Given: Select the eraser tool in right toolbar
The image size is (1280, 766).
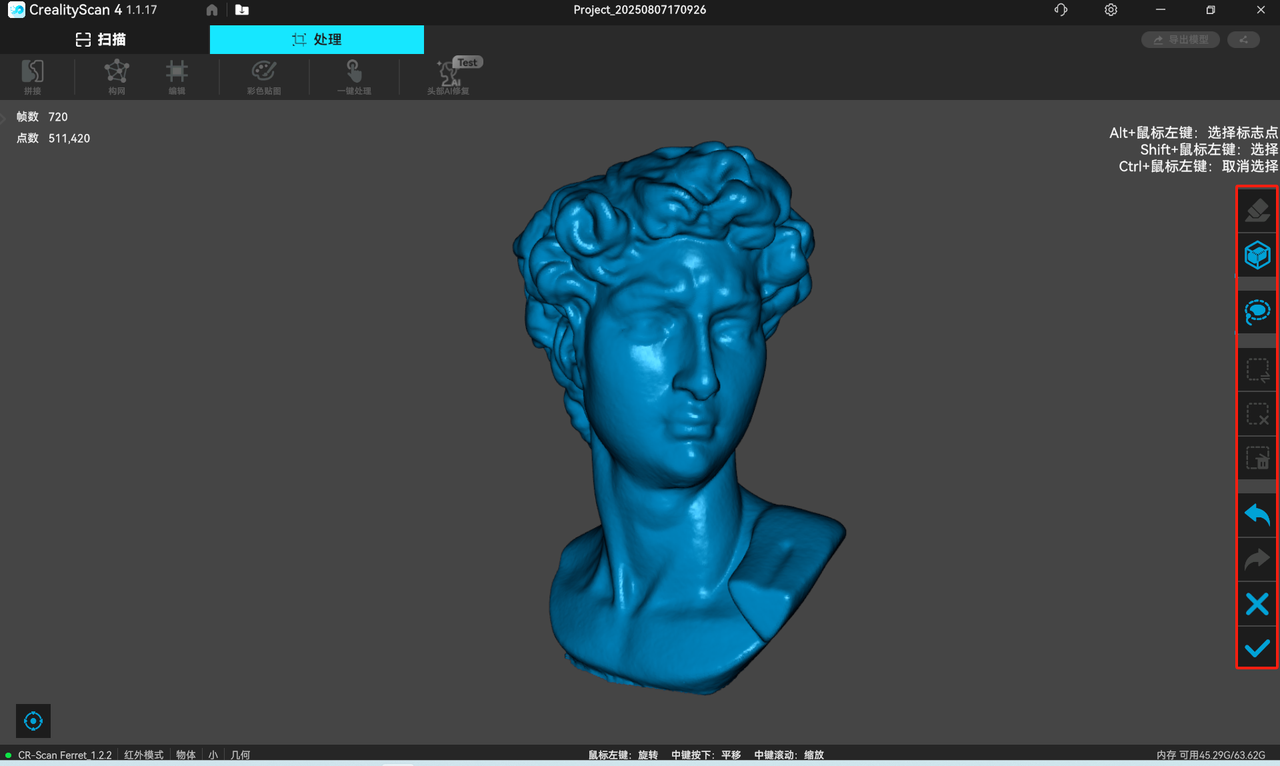Looking at the screenshot, I should click(1257, 210).
